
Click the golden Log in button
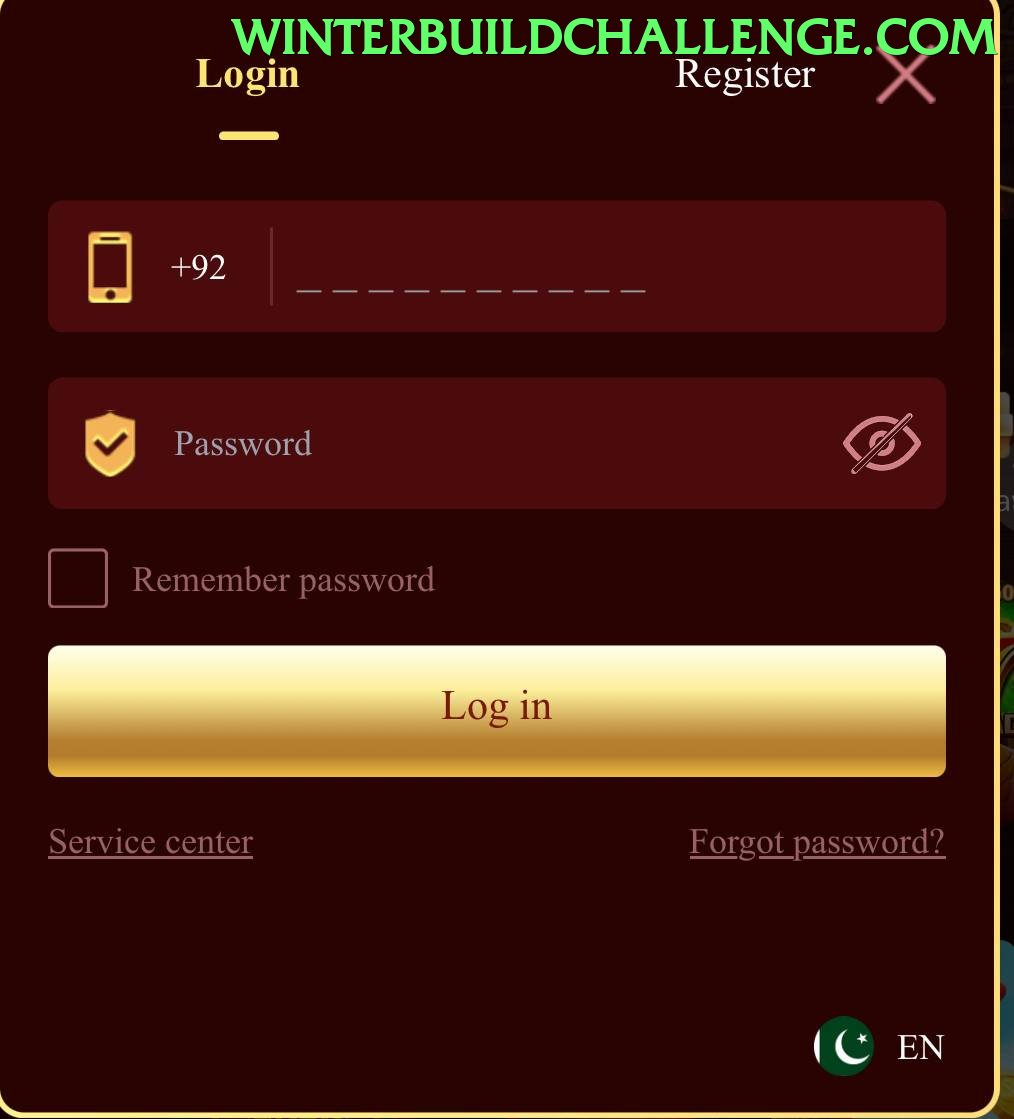click(497, 711)
